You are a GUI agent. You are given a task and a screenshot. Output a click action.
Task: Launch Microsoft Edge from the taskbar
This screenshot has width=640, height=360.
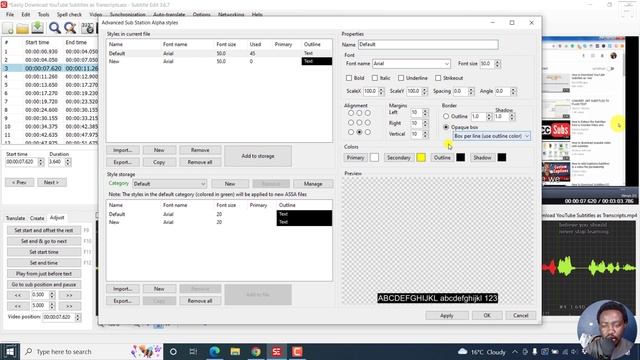pyautogui.click(x=215, y=351)
